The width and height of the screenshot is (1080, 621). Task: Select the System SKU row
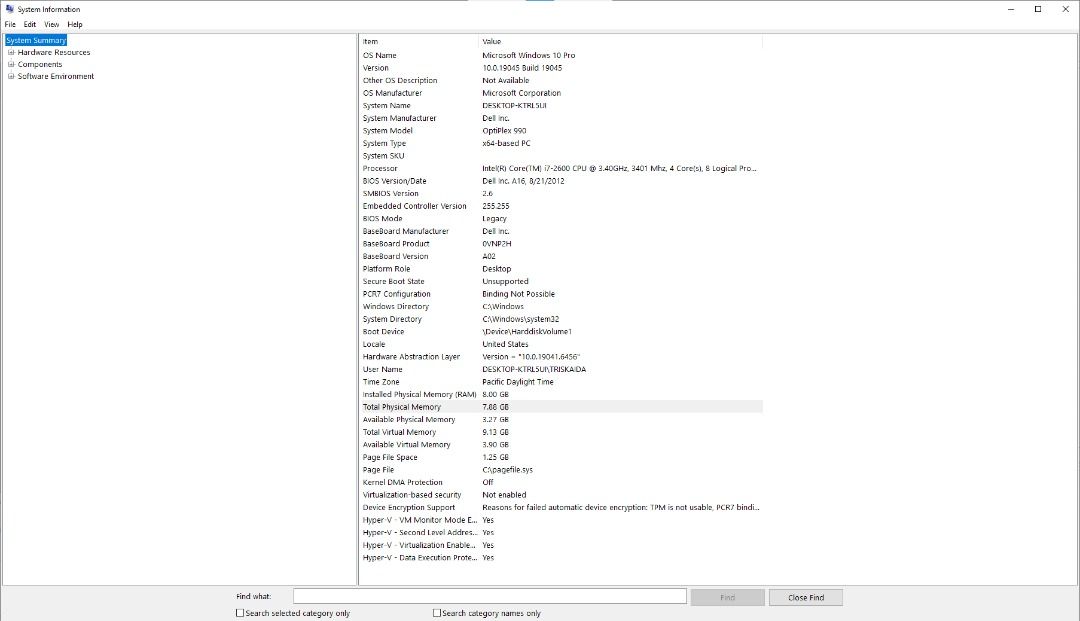coord(561,156)
